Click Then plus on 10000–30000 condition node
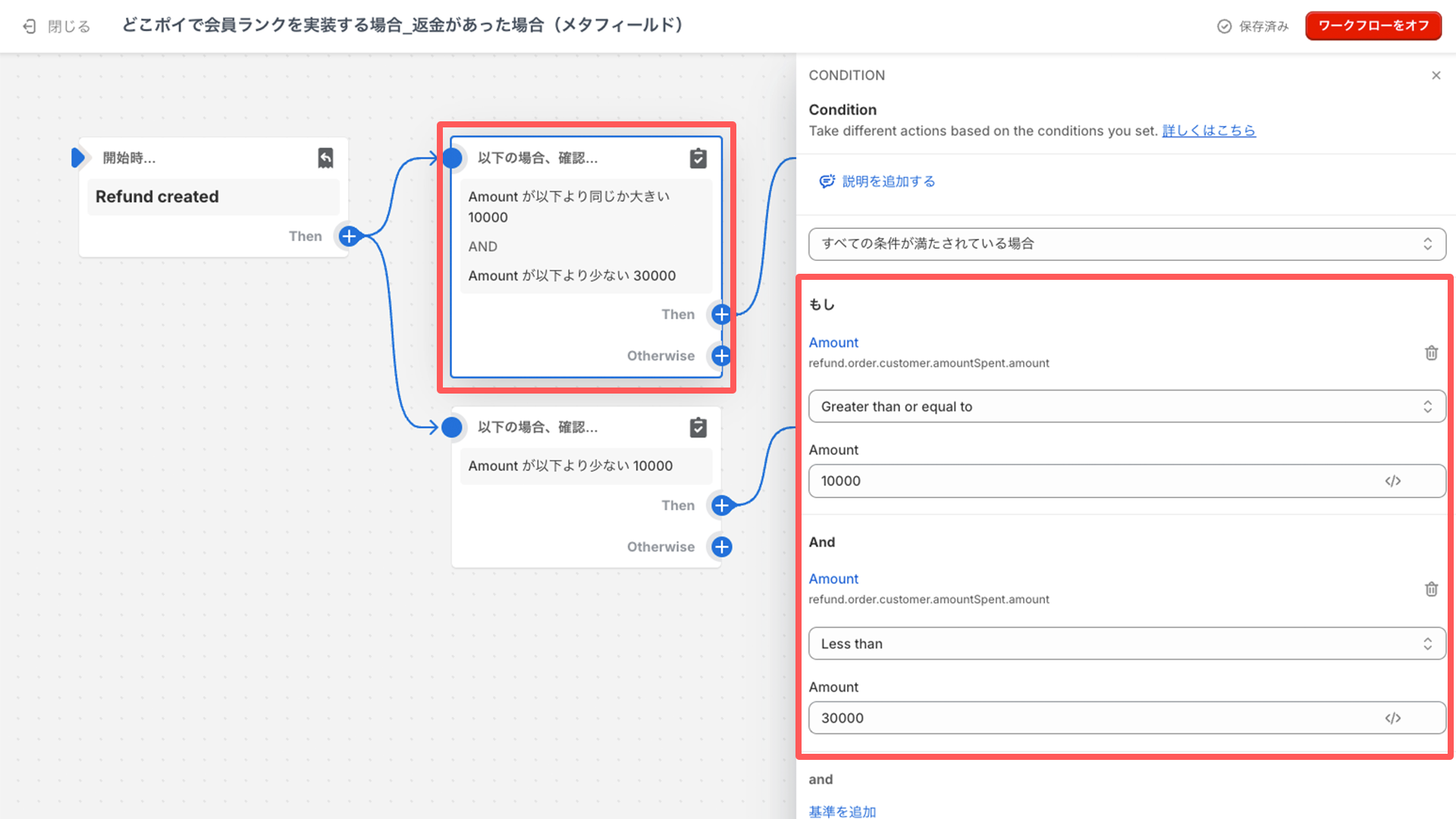 coord(722,314)
